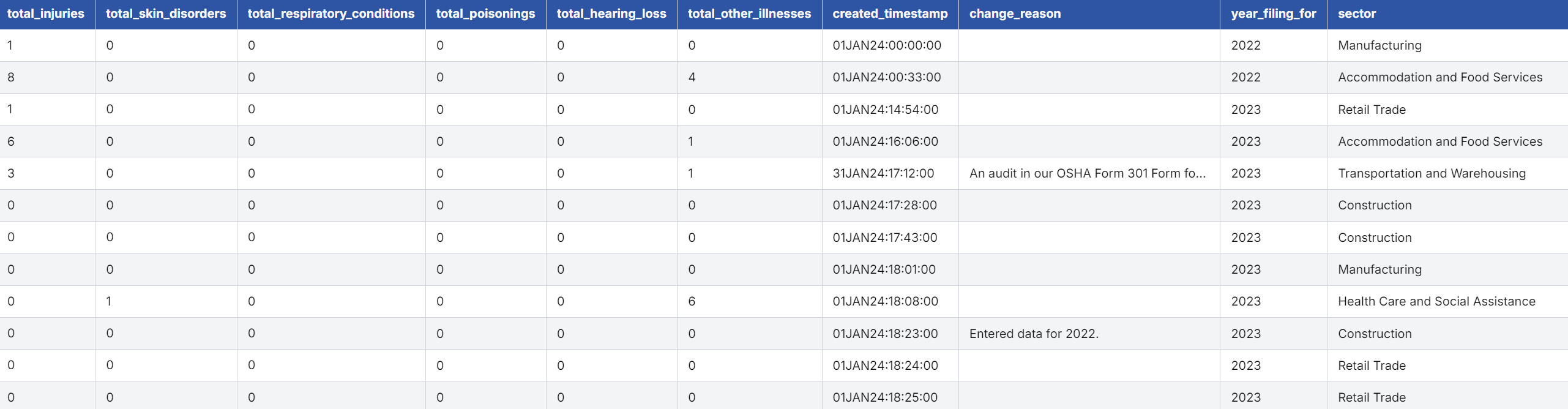
Task: Click the sector column header
Action: point(1356,13)
